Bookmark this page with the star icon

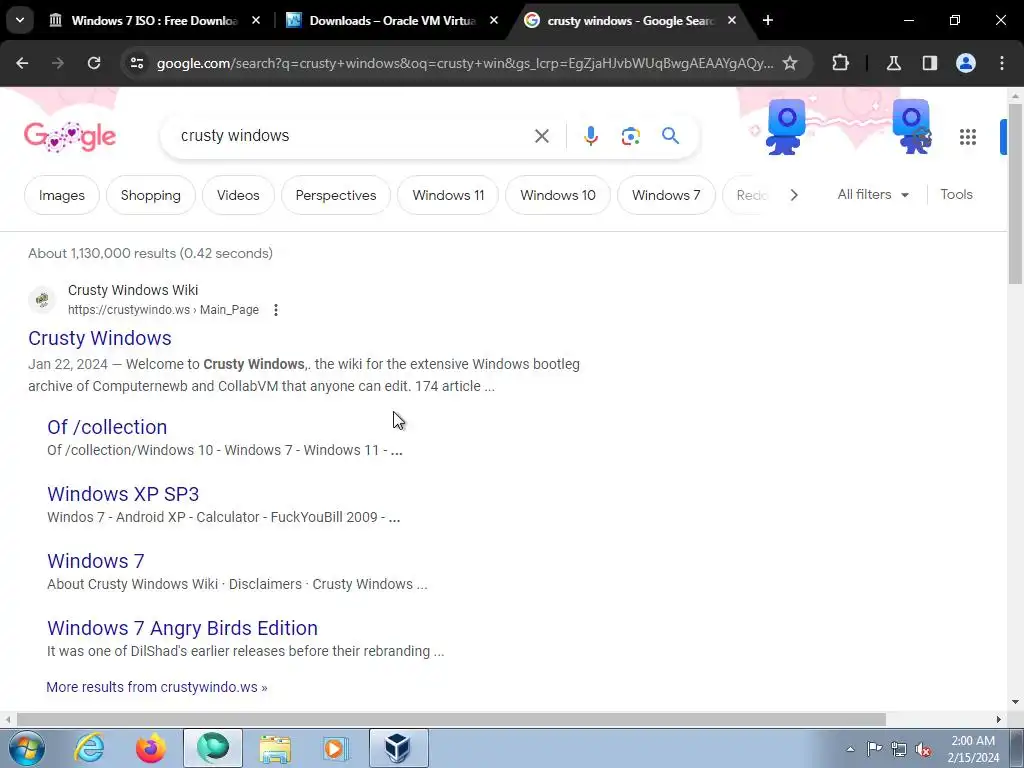790,63
